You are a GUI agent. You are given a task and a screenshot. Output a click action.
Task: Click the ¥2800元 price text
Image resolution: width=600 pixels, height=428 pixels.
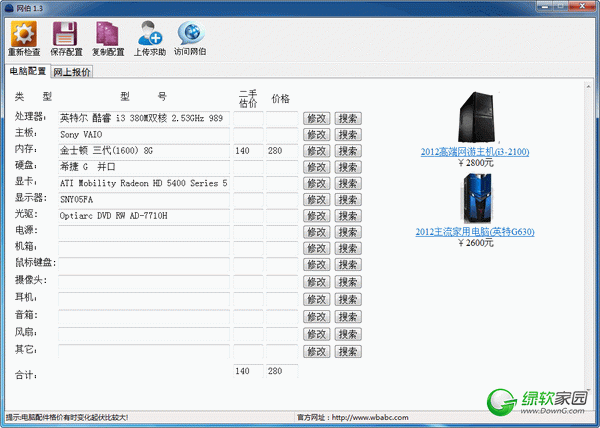click(x=476, y=163)
